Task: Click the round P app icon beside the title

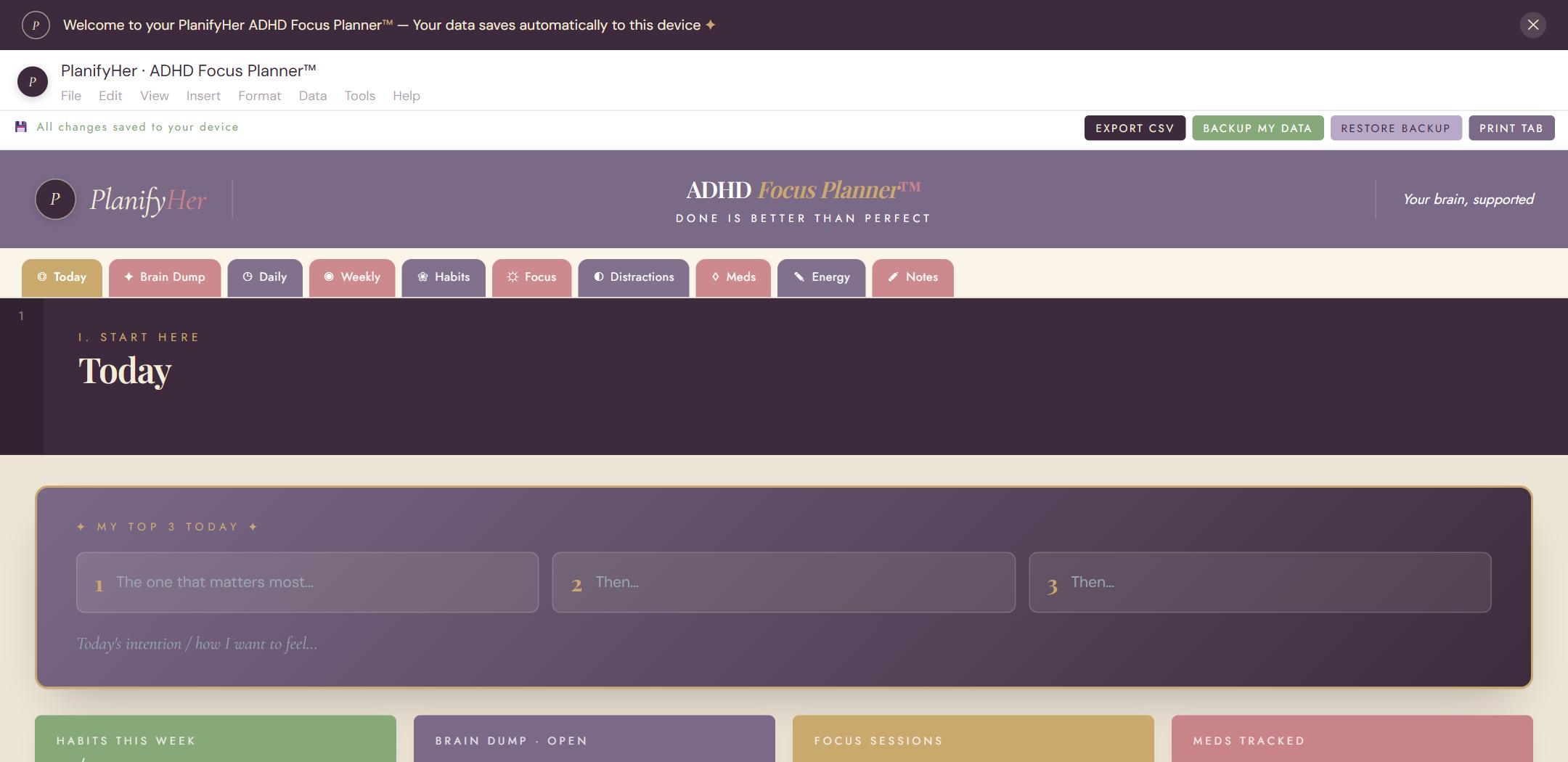Action: pyautogui.click(x=33, y=81)
